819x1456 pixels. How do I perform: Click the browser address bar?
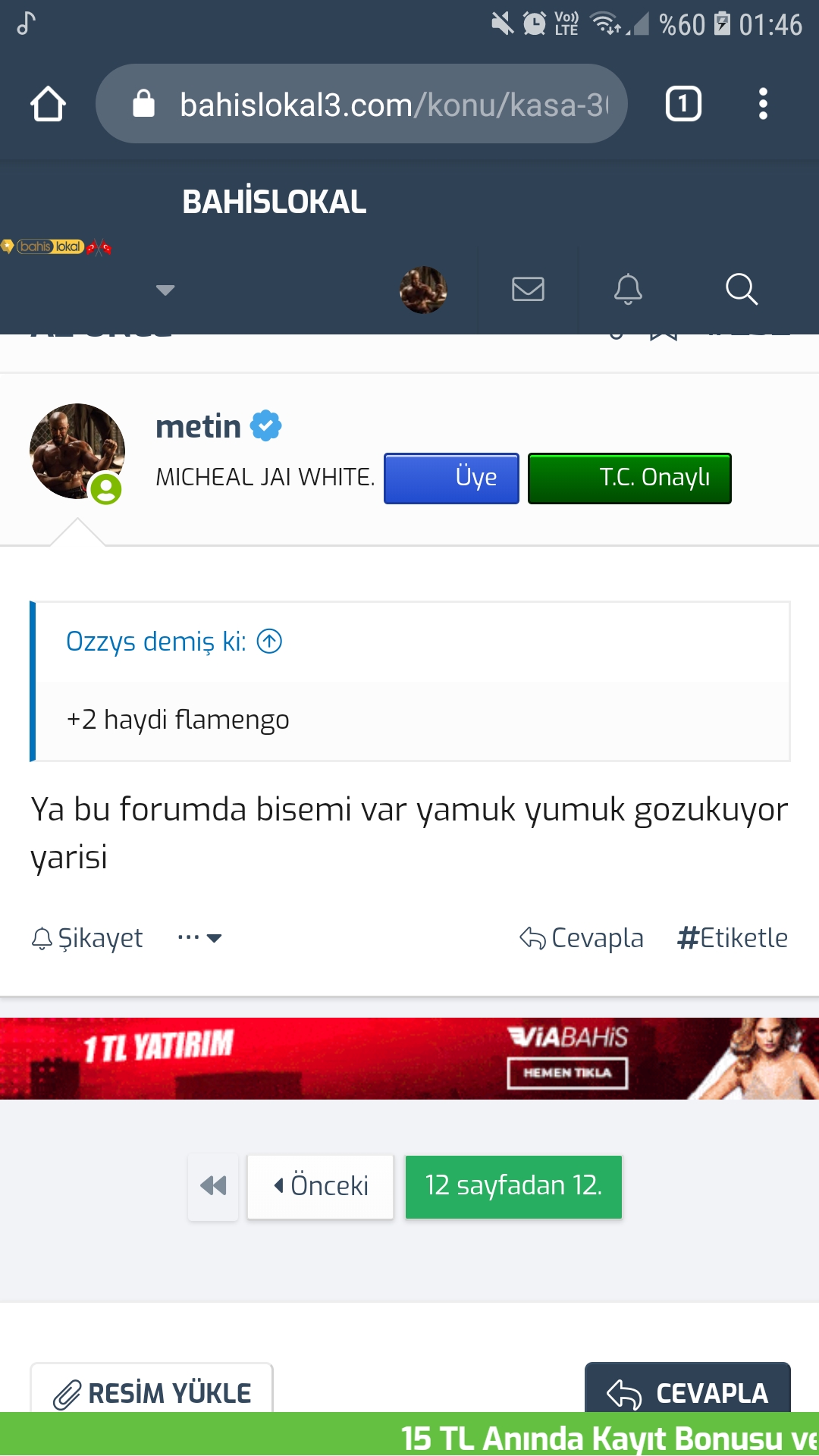[x=362, y=104]
